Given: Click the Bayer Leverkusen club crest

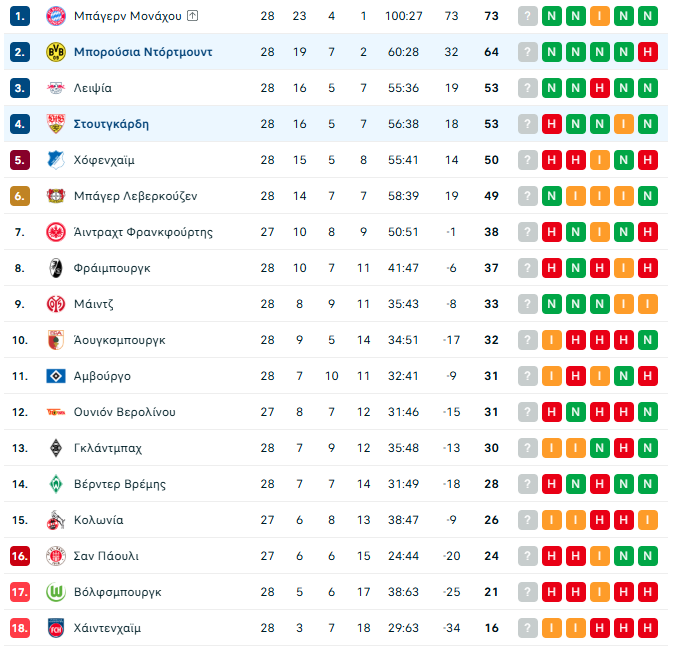Looking at the screenshot, I should pyautogui.click(x=56, y=196).
